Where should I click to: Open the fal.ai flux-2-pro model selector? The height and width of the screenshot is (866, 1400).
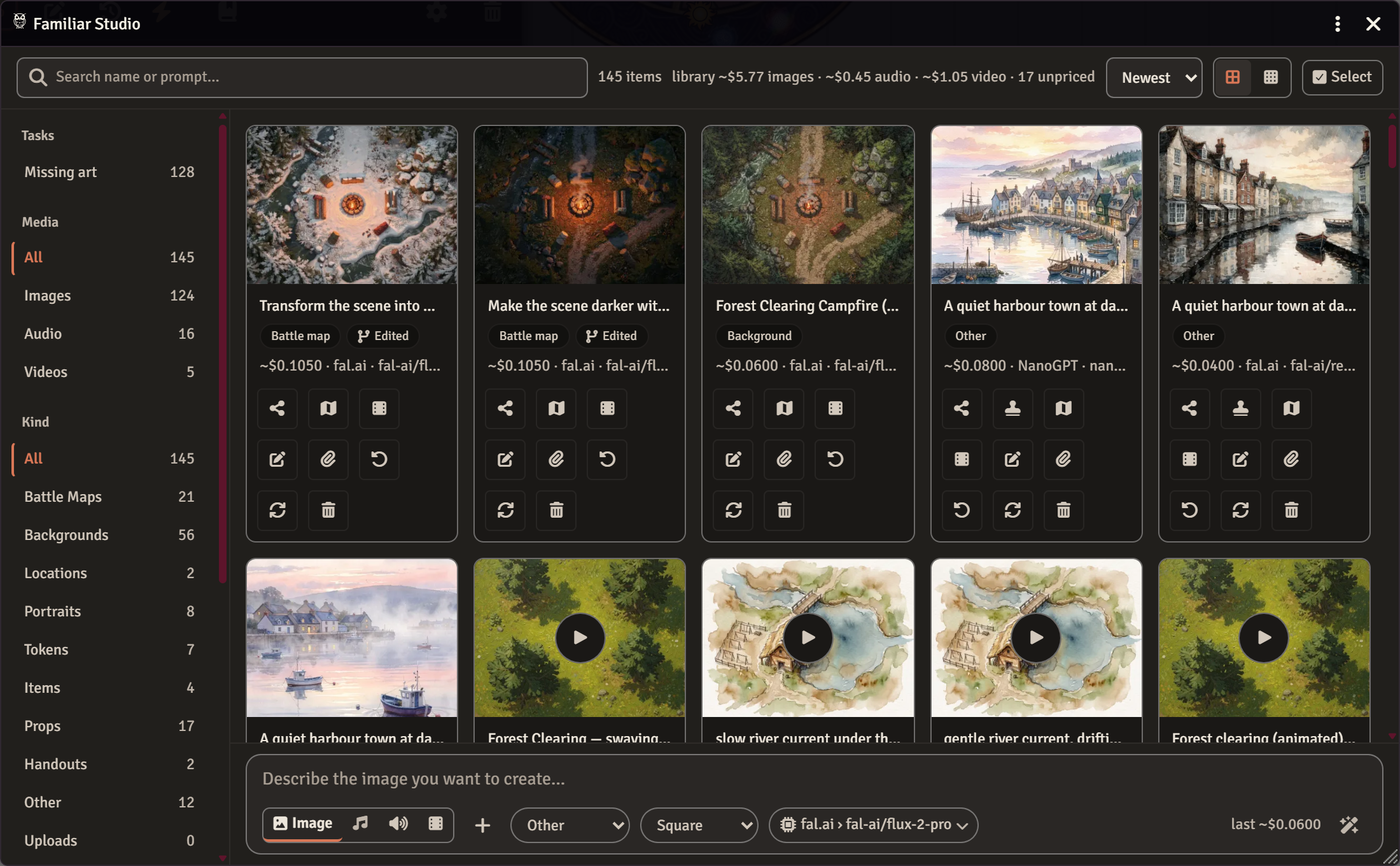[x=873, y=825]
